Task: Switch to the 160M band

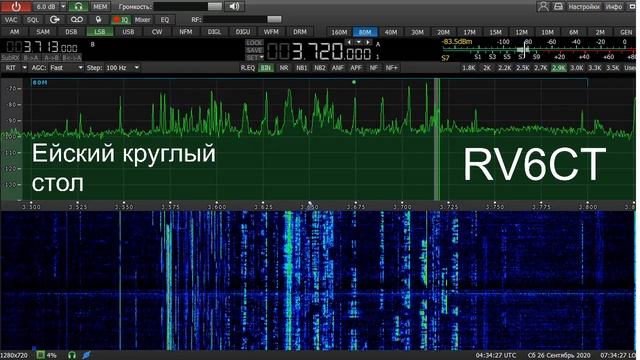Action: coord(339,32)
